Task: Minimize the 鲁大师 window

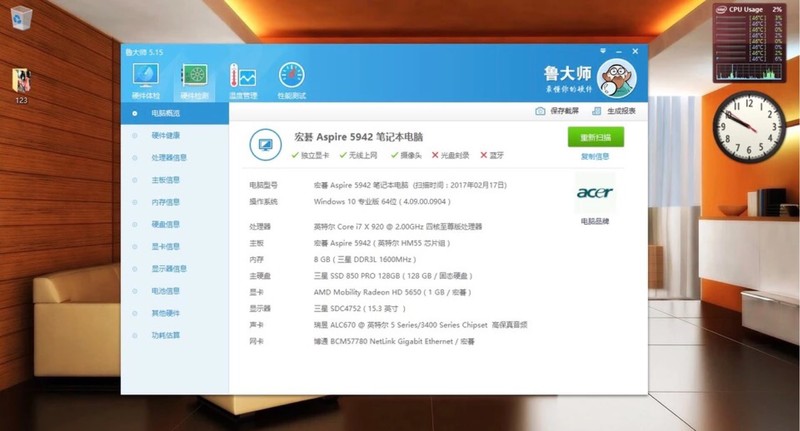Action: [x=618, y=52]
